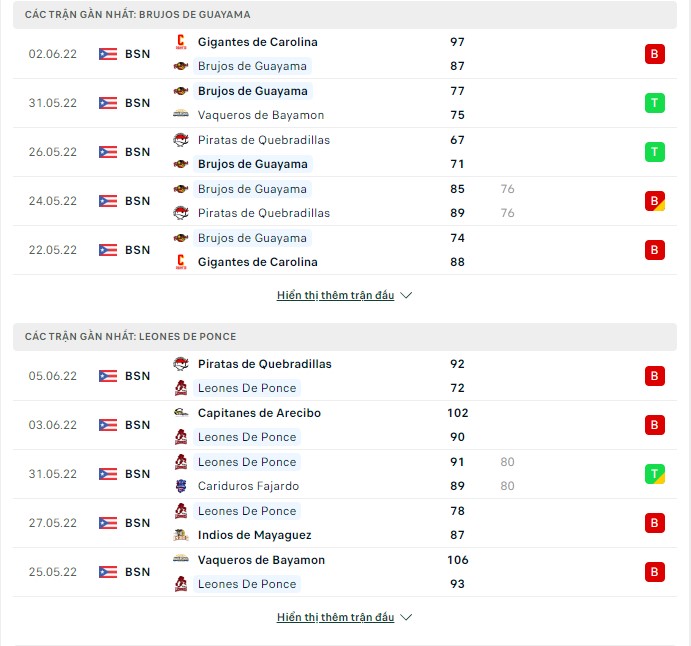Click half-yellow B badge for 24.05.22 match
Viewport: 691px width, 646px height.
[x=654, y=200]
